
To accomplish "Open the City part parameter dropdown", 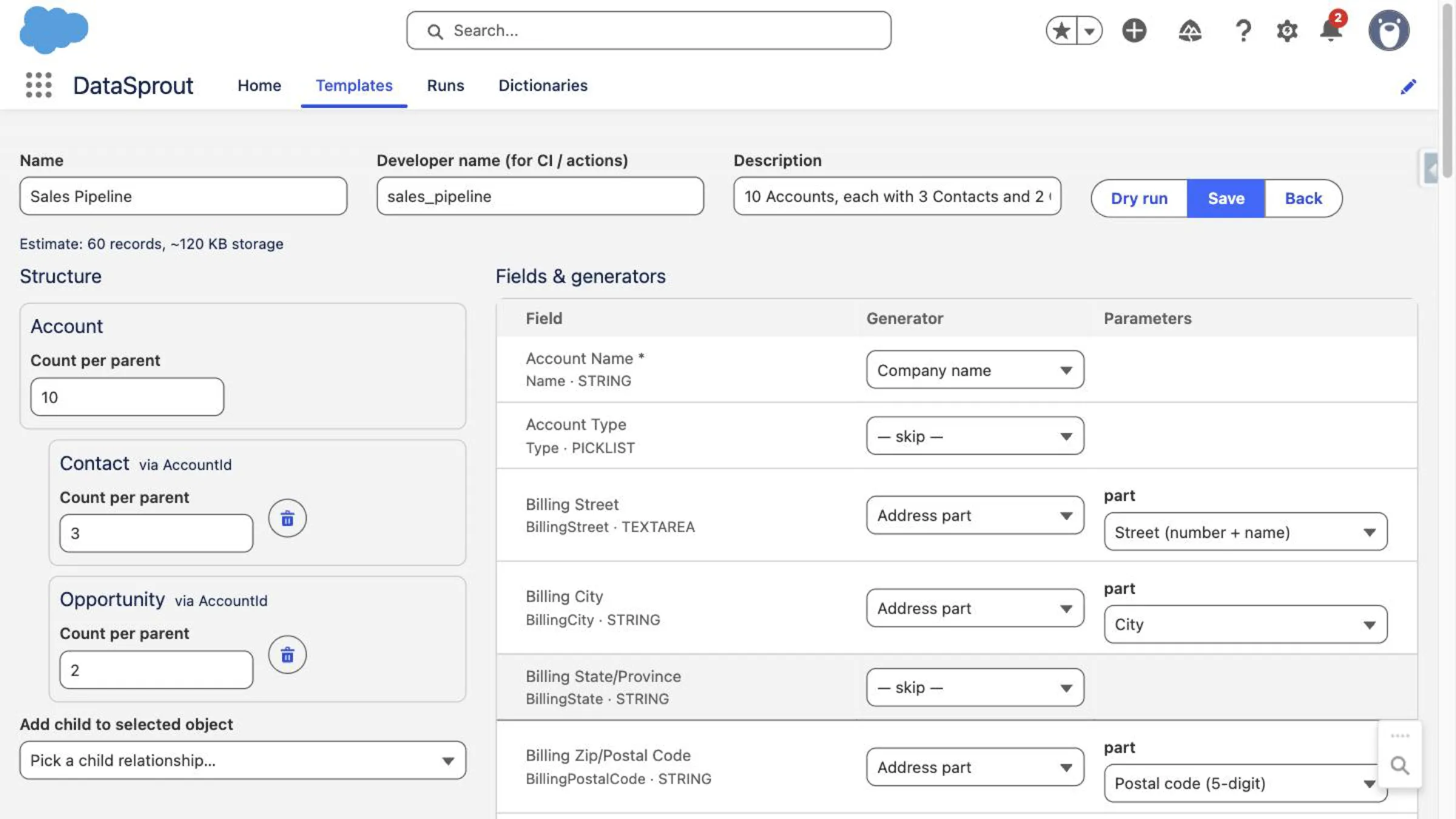I will click(1245, 624).
